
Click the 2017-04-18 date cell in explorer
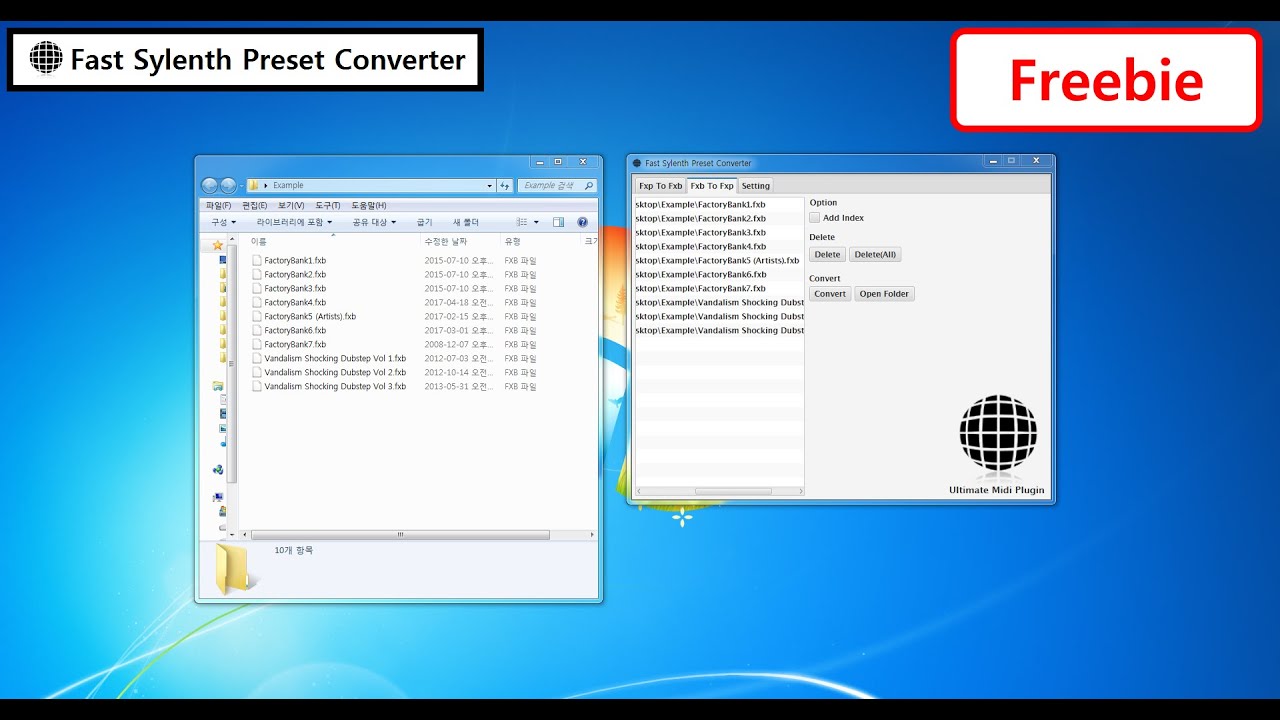click(x=459, y=302)
